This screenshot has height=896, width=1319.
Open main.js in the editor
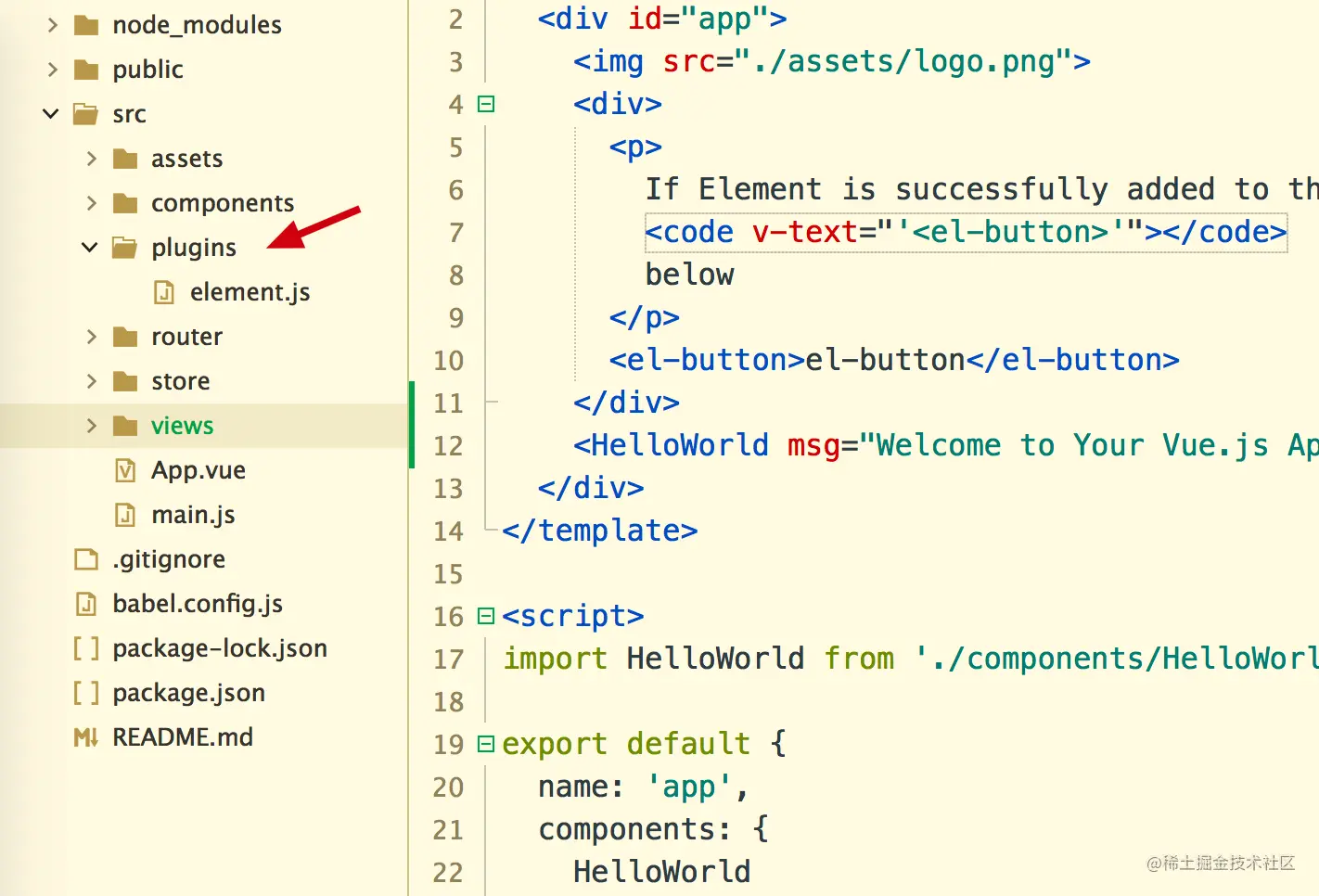(x=193, y=515)
